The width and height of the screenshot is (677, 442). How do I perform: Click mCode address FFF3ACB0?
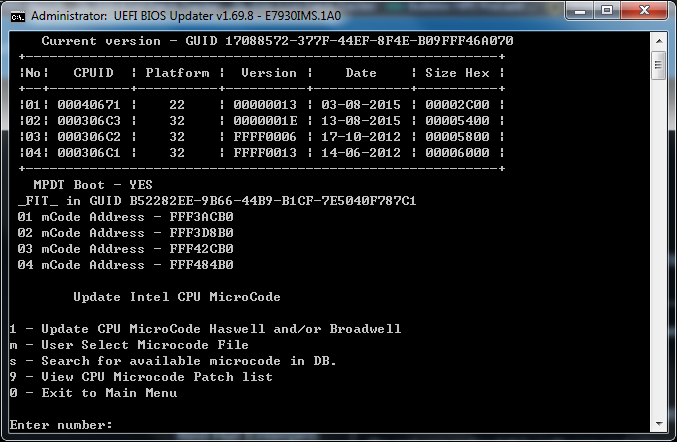coord(201,217)
